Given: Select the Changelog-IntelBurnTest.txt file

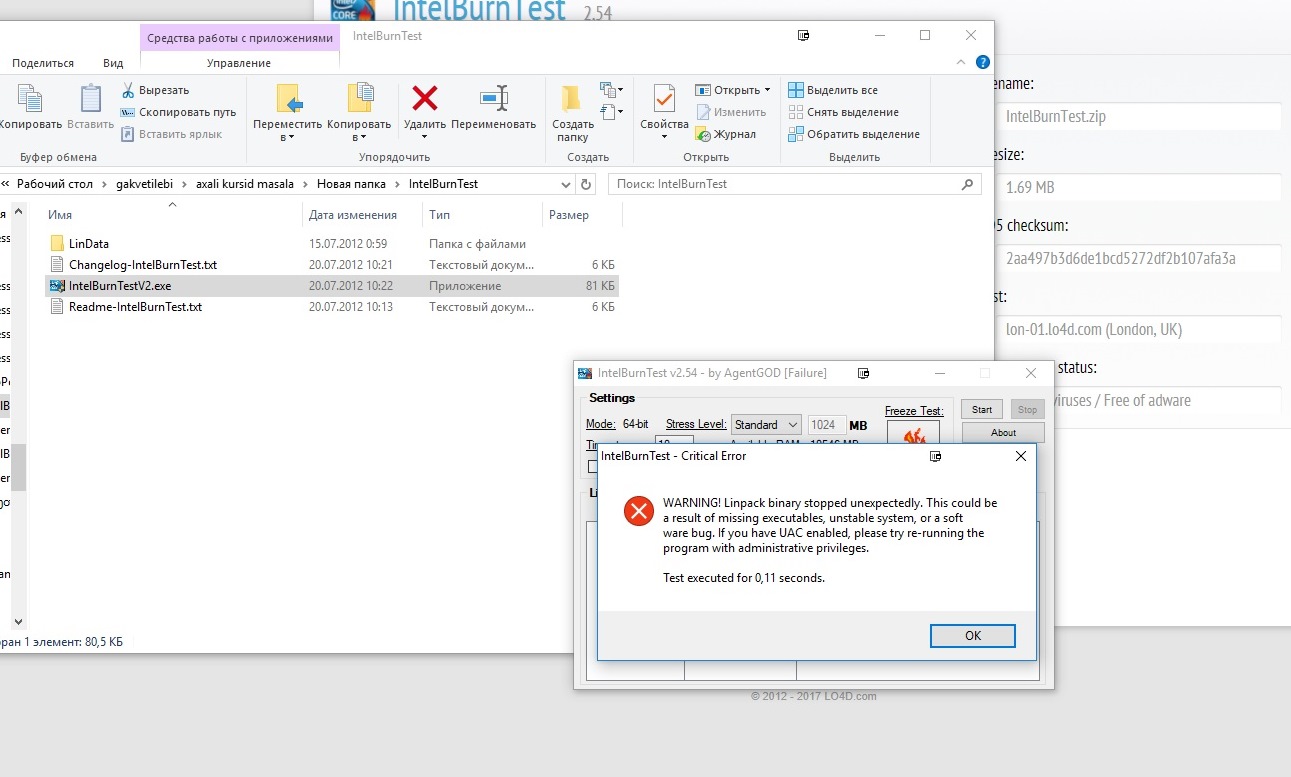Looking at the screenshot, I should point(332,265).
